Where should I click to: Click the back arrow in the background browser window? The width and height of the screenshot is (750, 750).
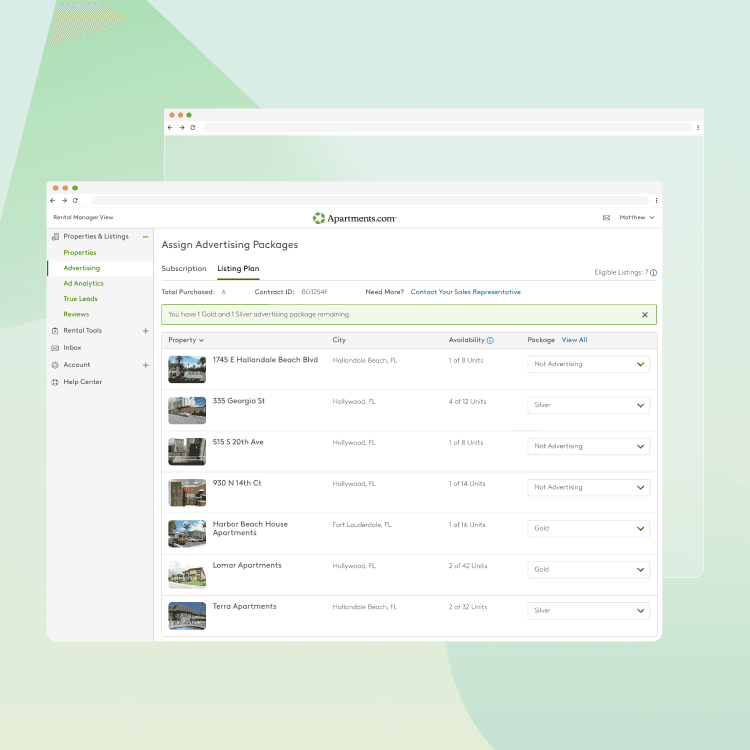click(170, 128)
